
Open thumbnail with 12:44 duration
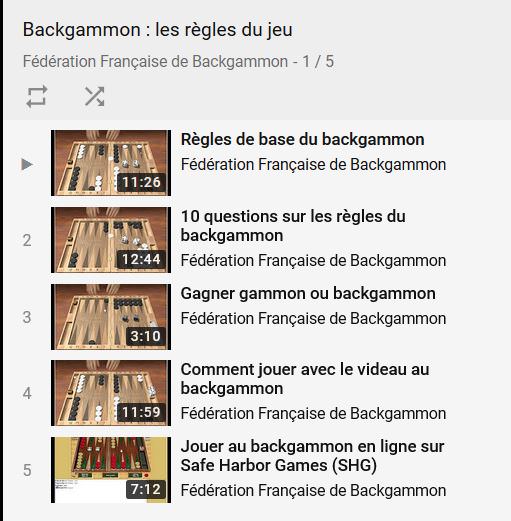111,240
